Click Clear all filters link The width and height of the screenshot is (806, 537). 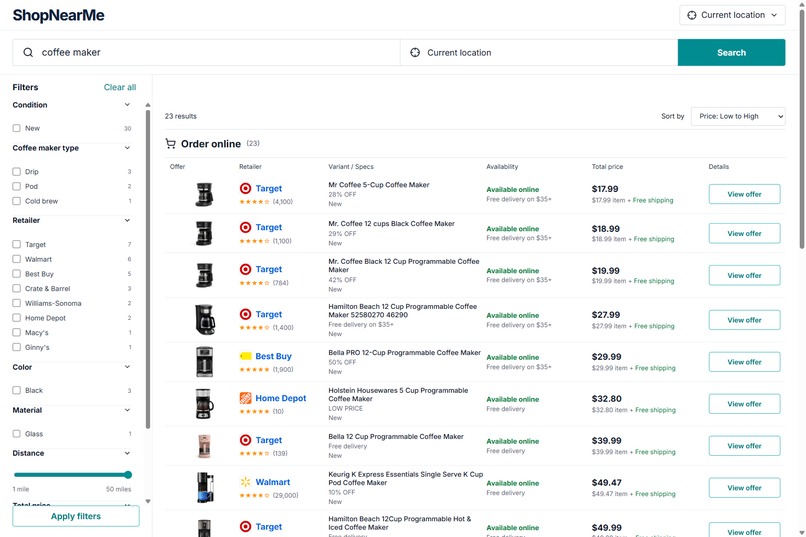click(x=120, y=87)
